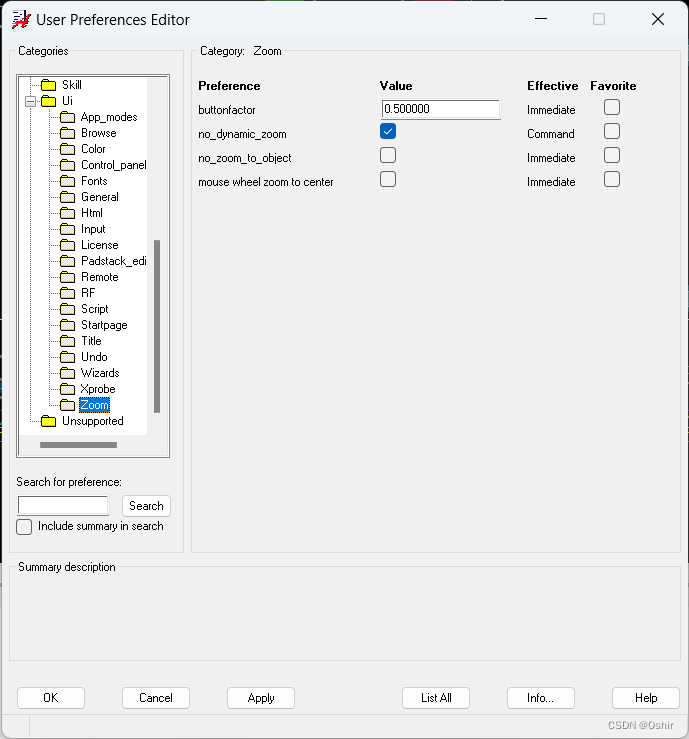
Task: Enable the no_zoom_to_object checkbox
Action: (x=388, y=156)
